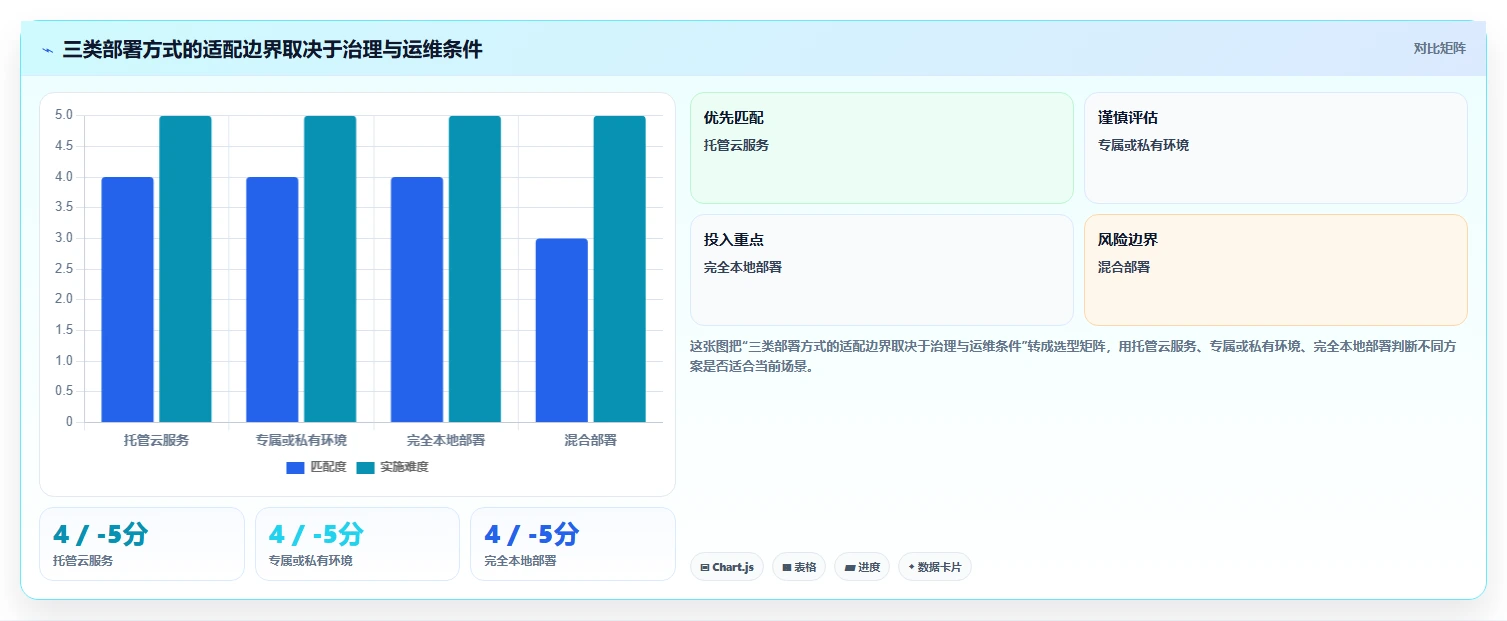
Task: Click the teal 实施难度 bar for 专属或私有环境
Action: point(330,269)
